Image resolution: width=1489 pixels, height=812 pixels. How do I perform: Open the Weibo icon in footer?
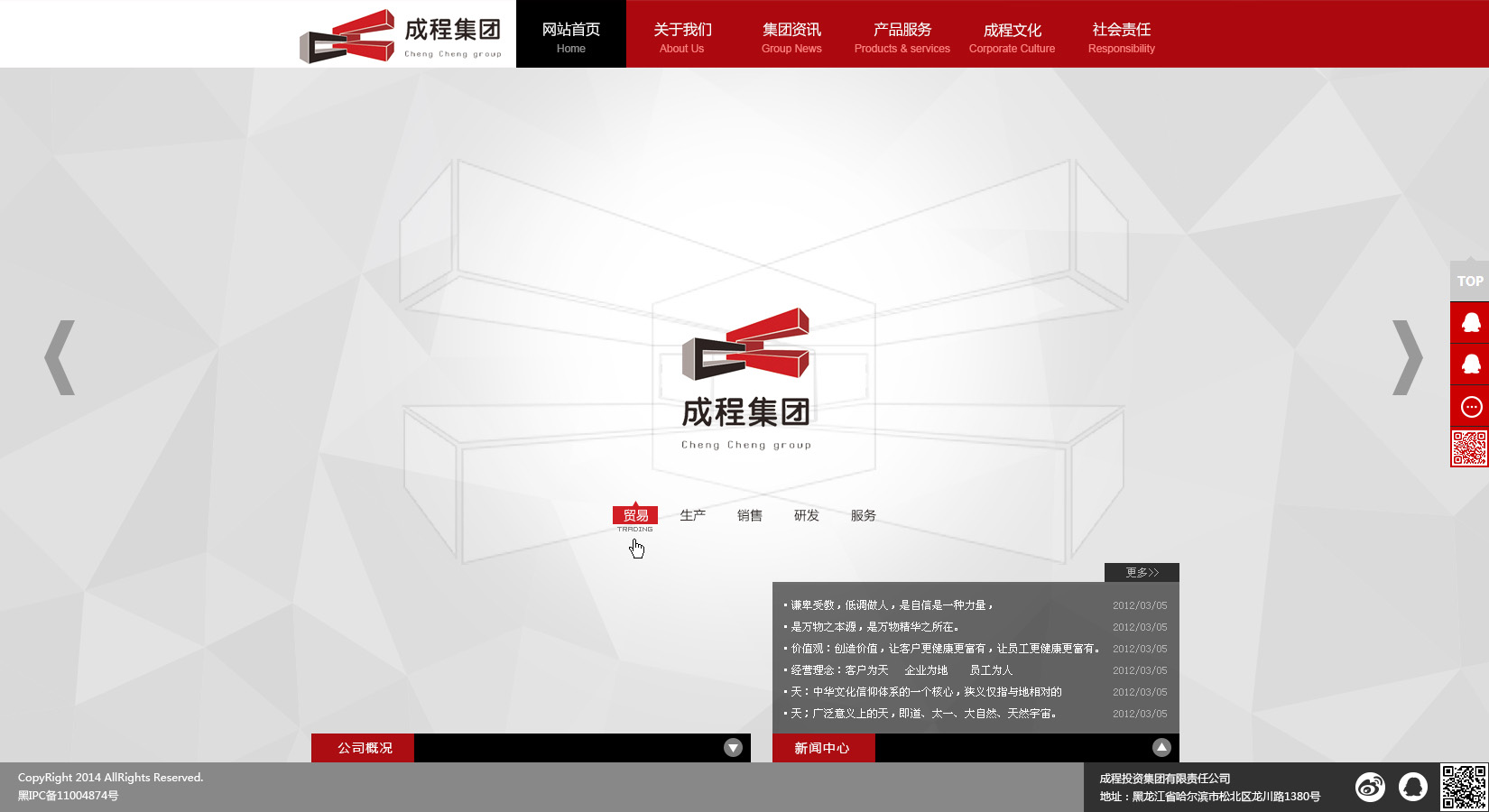pos(1370,787)
